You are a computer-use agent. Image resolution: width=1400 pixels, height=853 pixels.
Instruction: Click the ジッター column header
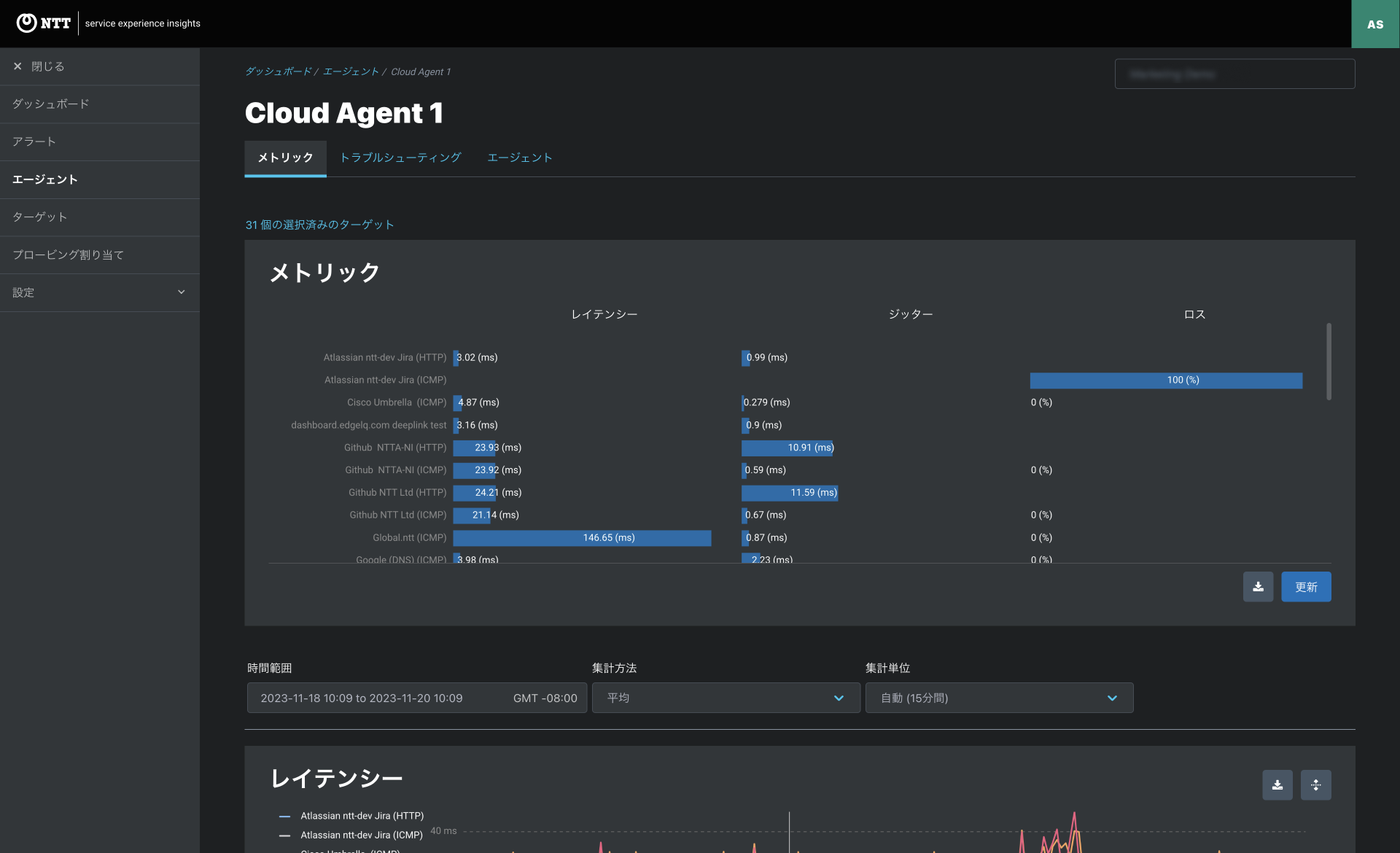click(x=911, y=314)
